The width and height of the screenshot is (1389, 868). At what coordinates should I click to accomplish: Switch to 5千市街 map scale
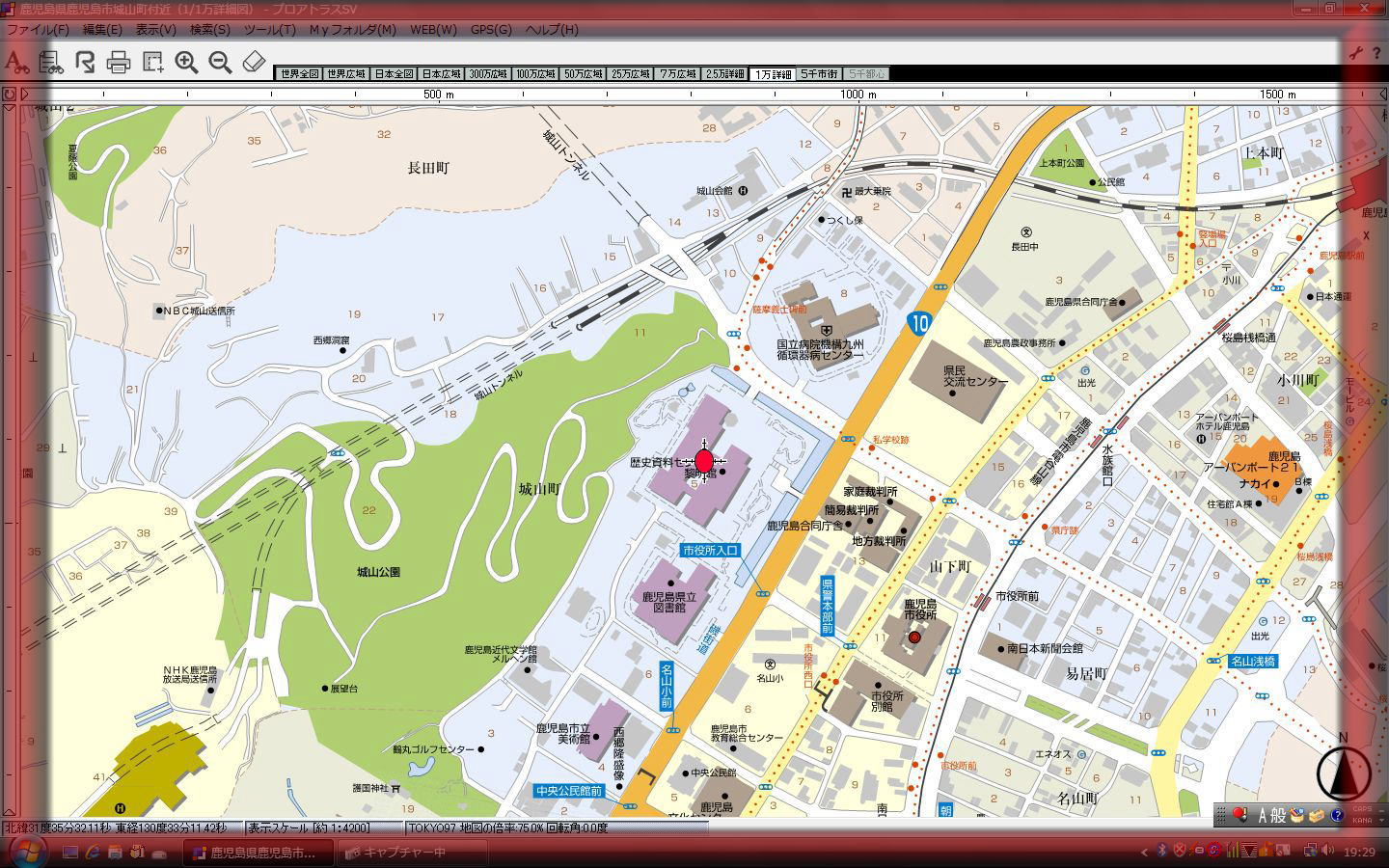pos(819,74)
